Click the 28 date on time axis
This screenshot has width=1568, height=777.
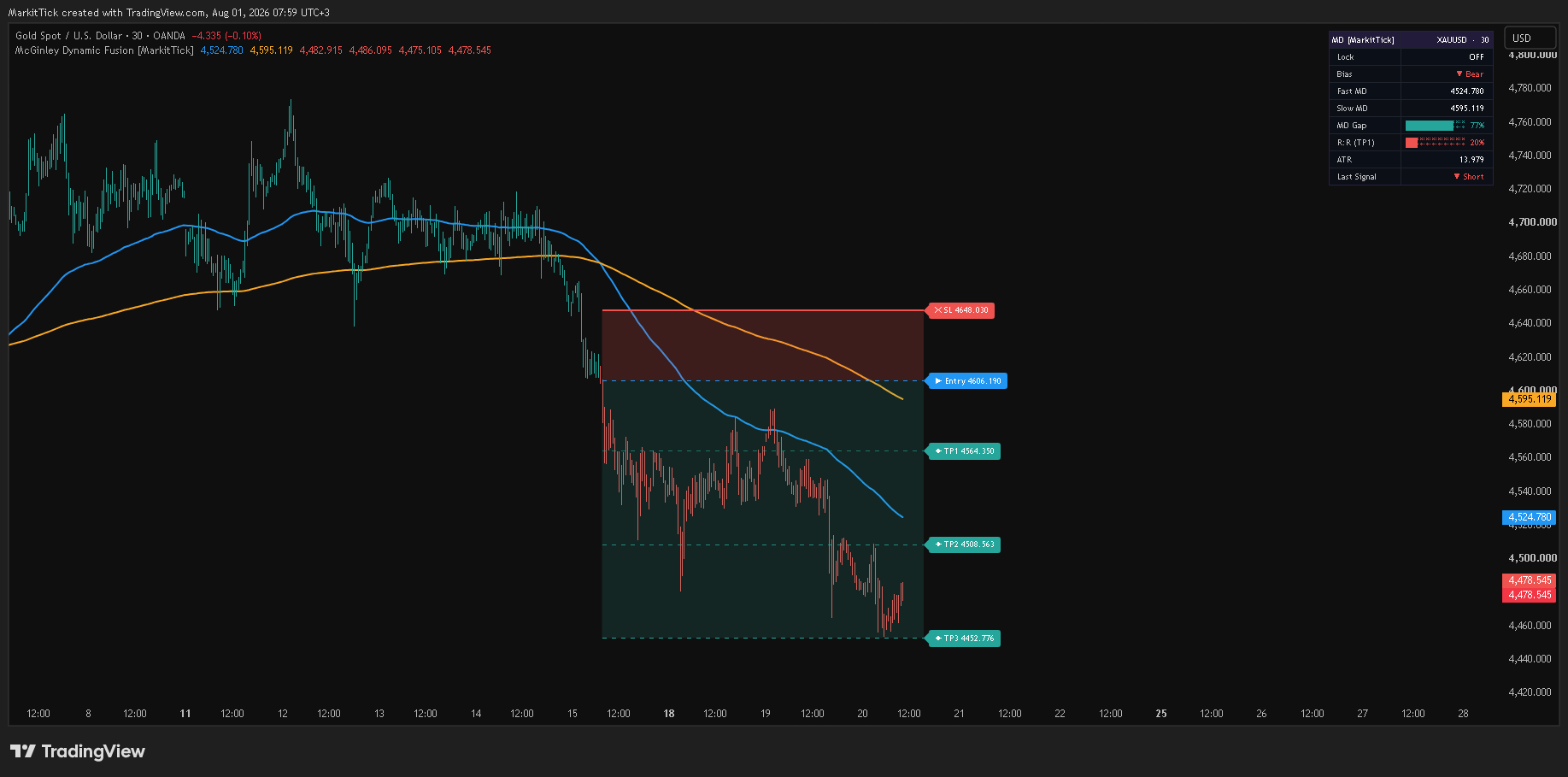(x=1463, y=714)
